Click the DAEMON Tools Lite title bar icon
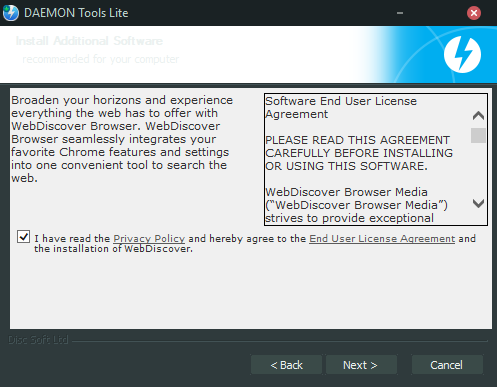 tap(11, 13)
